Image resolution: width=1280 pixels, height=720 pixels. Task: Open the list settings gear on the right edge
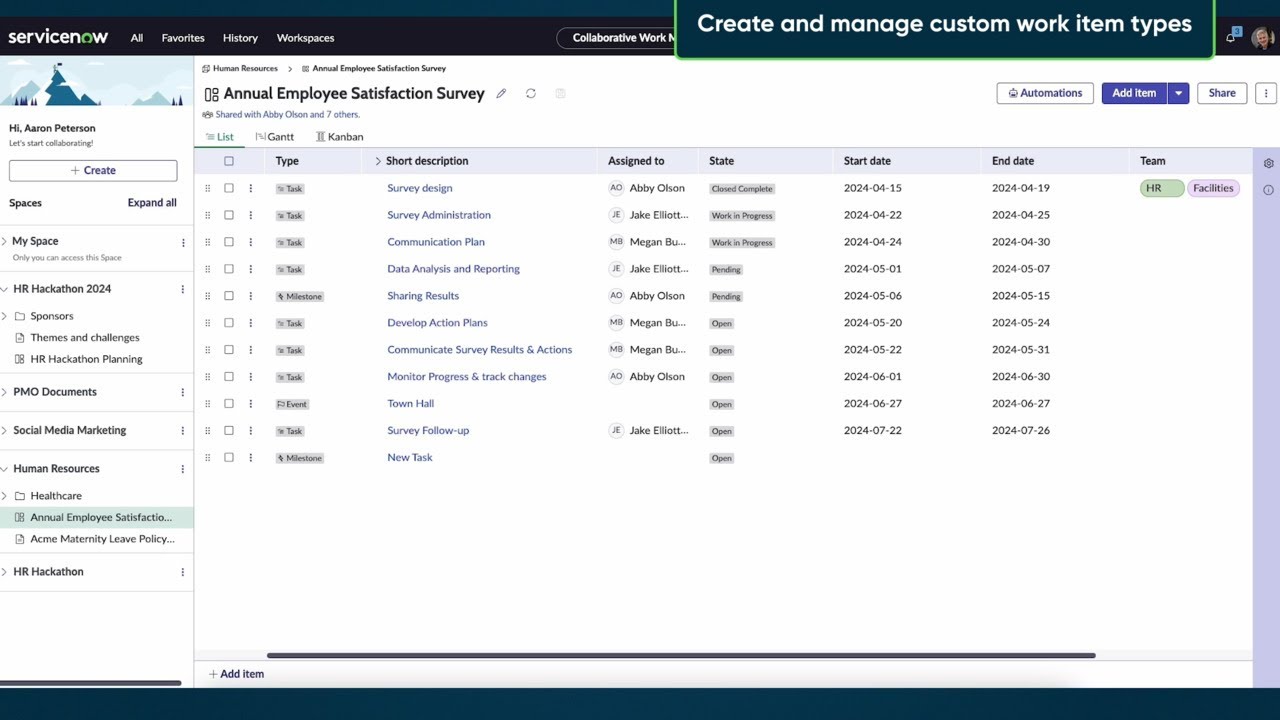click(1268, 162)
